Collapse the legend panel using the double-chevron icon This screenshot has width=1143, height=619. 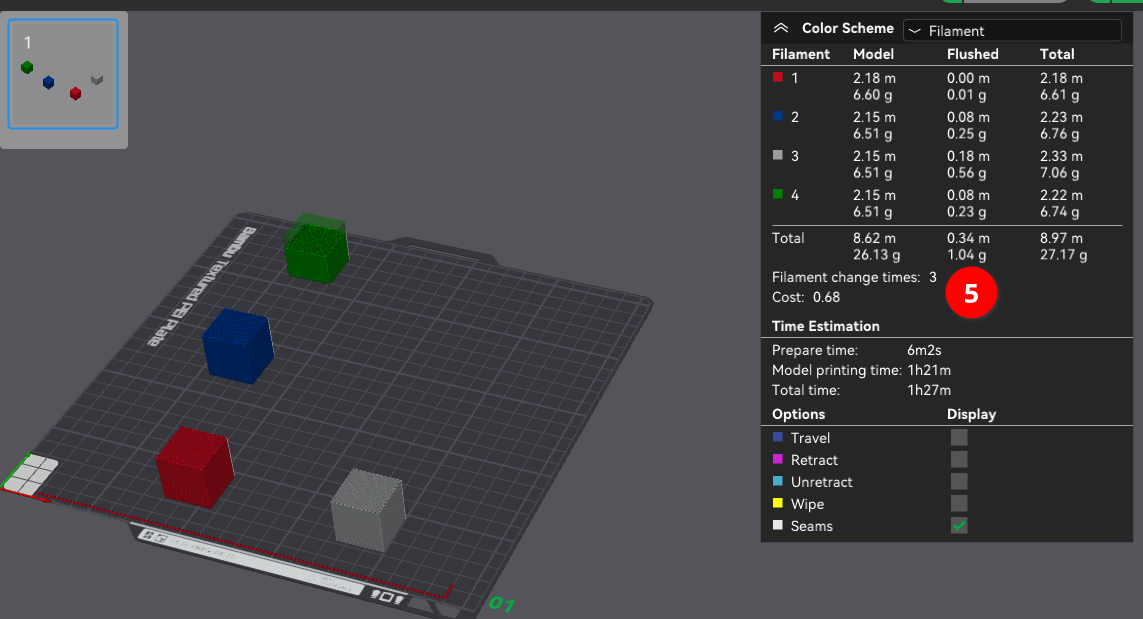point(781,29)
